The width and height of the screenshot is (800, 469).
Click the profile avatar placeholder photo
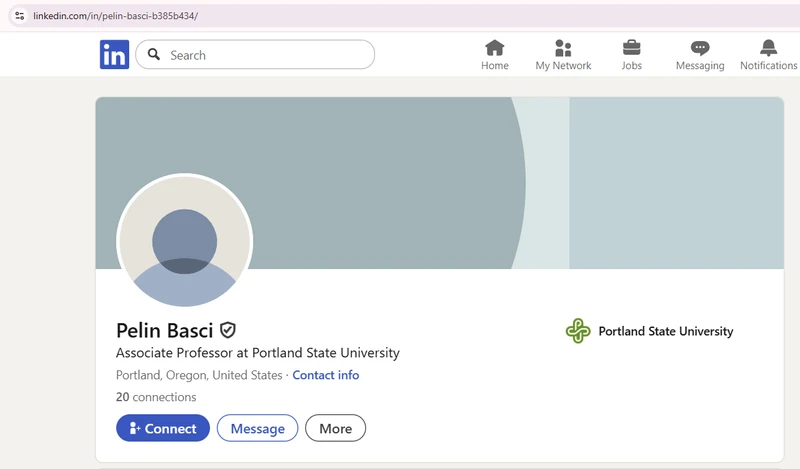coord(185,241)
